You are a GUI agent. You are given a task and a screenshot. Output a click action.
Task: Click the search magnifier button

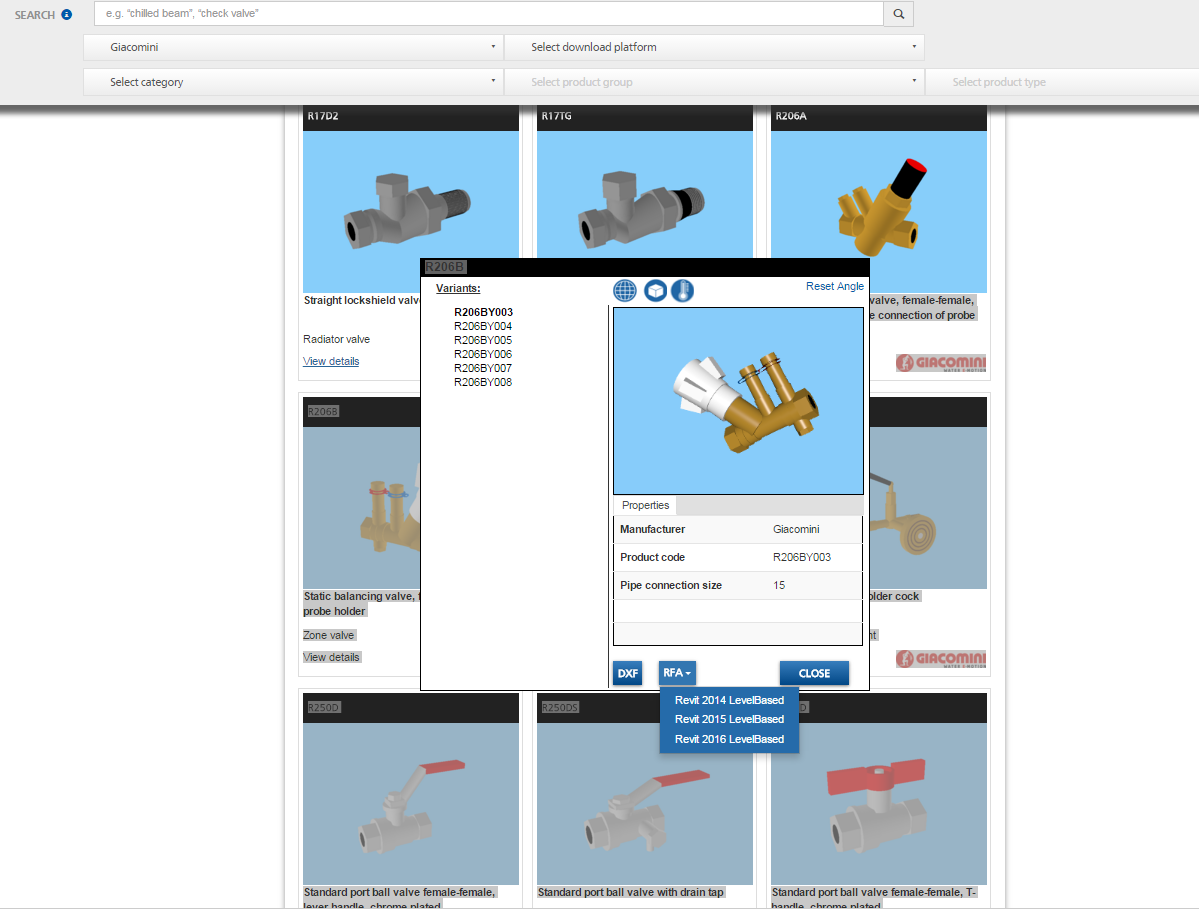[x=898, y=14]
